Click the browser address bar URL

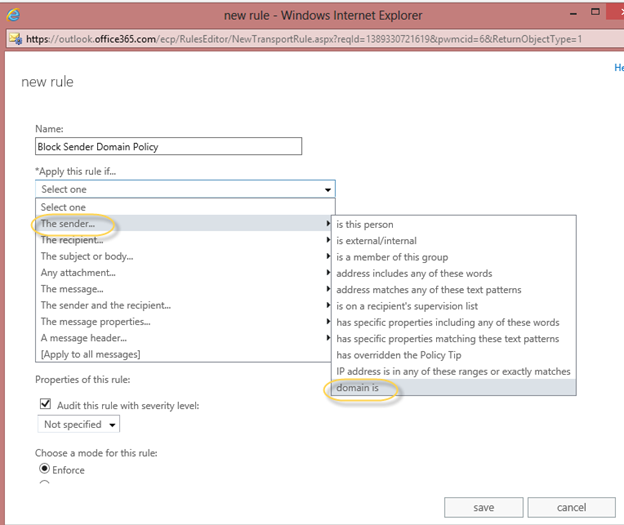tap(304, 39)
